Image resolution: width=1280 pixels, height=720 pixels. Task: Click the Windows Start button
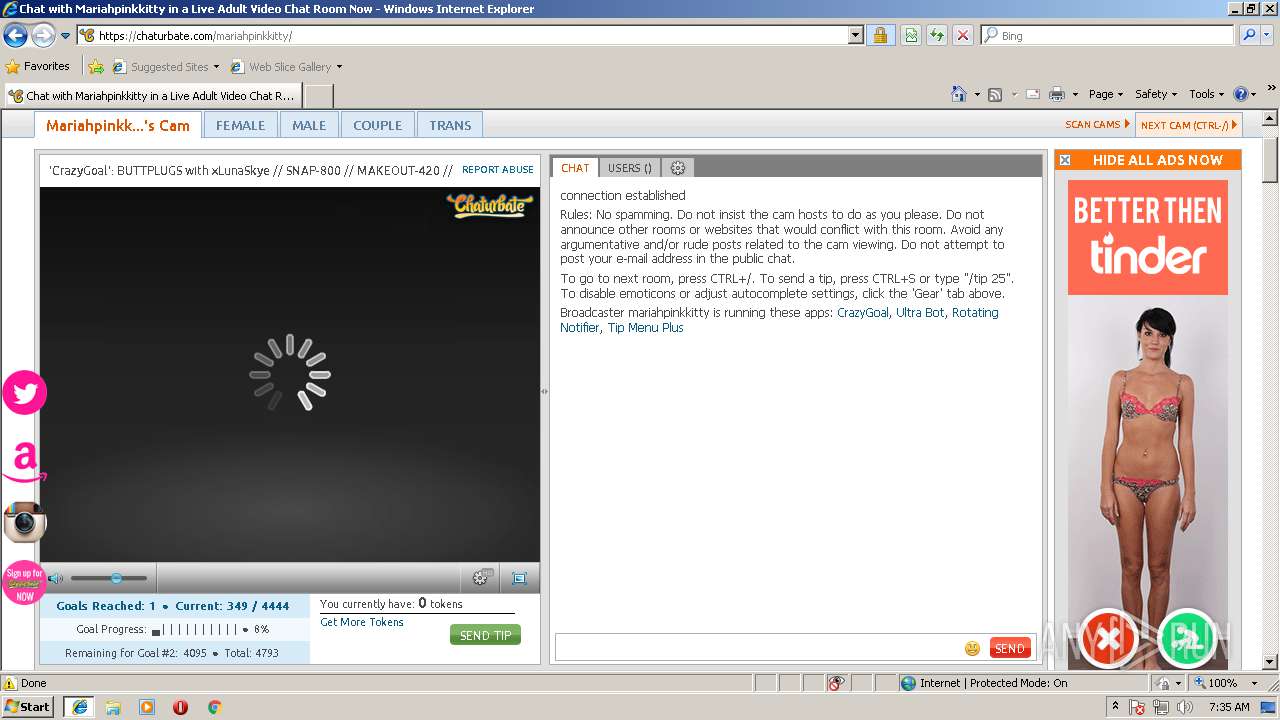click(x=29, y=707)
